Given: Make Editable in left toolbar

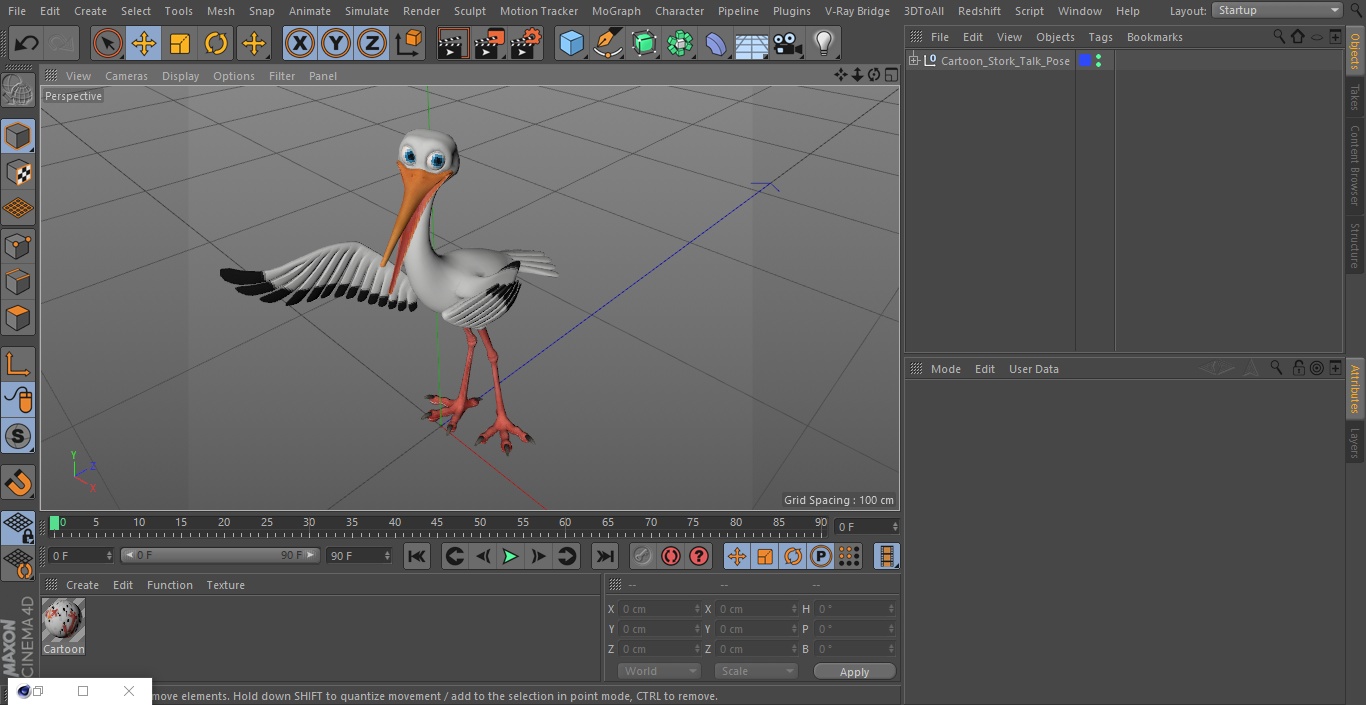Looking at the screenshot, I should [x=18, y=91].
